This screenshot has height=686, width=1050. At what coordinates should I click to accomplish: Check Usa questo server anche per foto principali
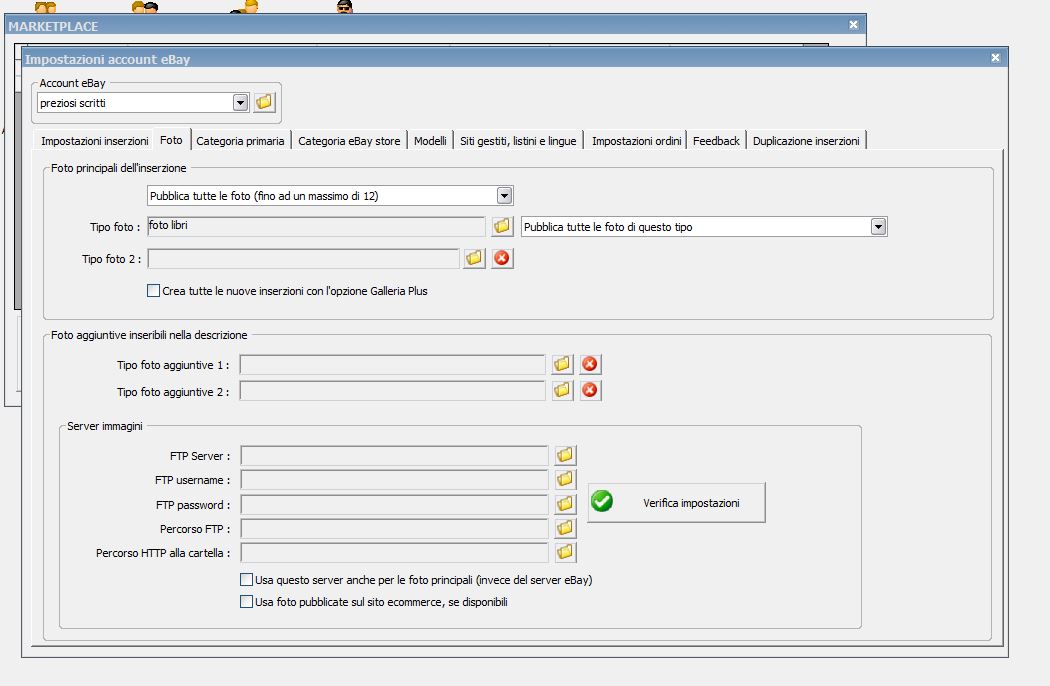246,579
